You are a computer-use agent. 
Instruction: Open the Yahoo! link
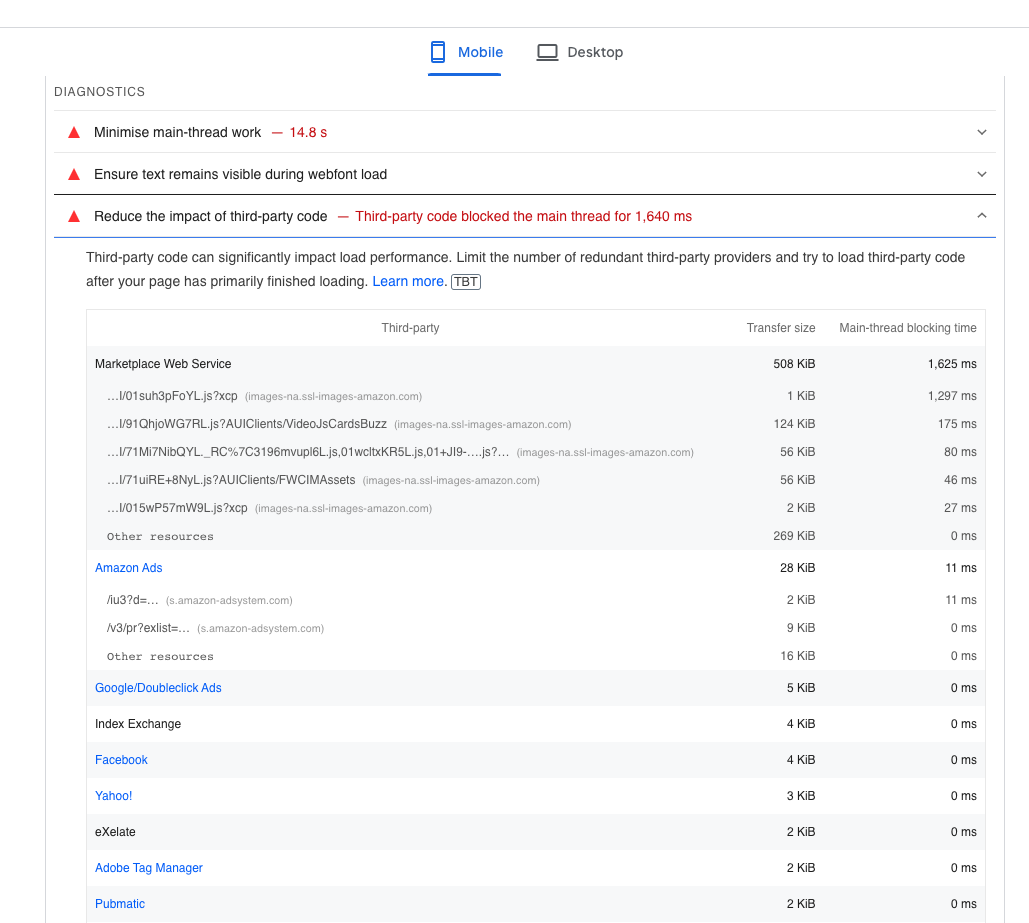tap(114, 796)
